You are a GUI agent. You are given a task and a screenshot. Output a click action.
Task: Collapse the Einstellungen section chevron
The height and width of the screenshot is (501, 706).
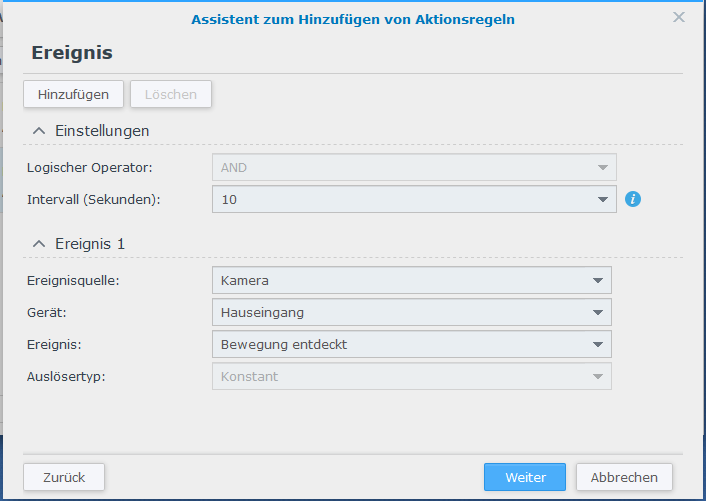pos(39,131)
